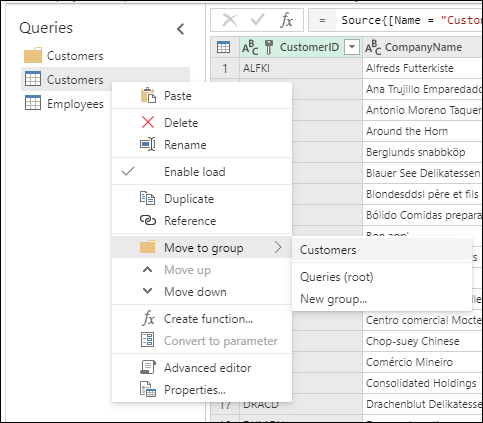
Task: Collapse the Queries pane with the chevron
Action: pos(180,29)
